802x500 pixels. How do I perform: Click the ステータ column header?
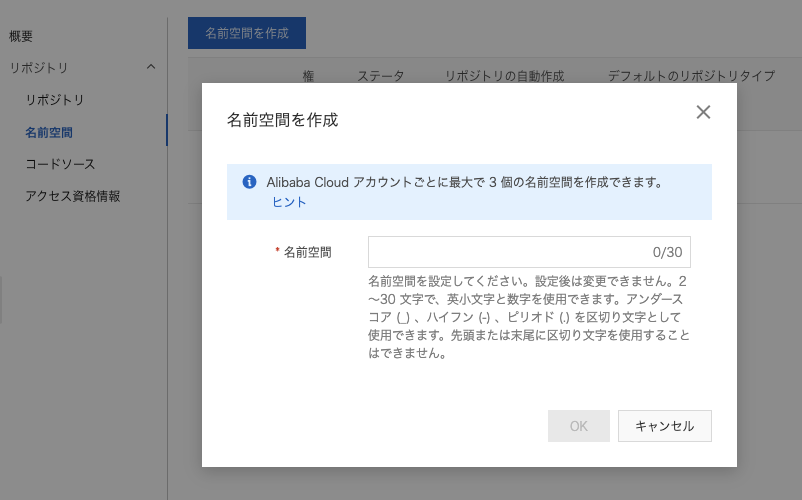coord(381,76)
